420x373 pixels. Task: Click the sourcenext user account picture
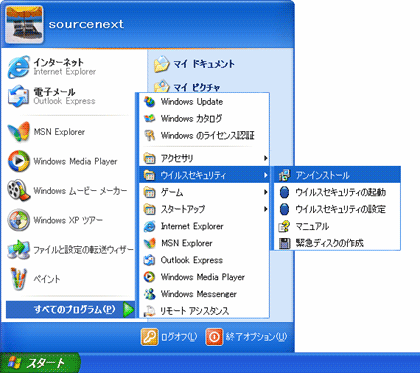24,24
